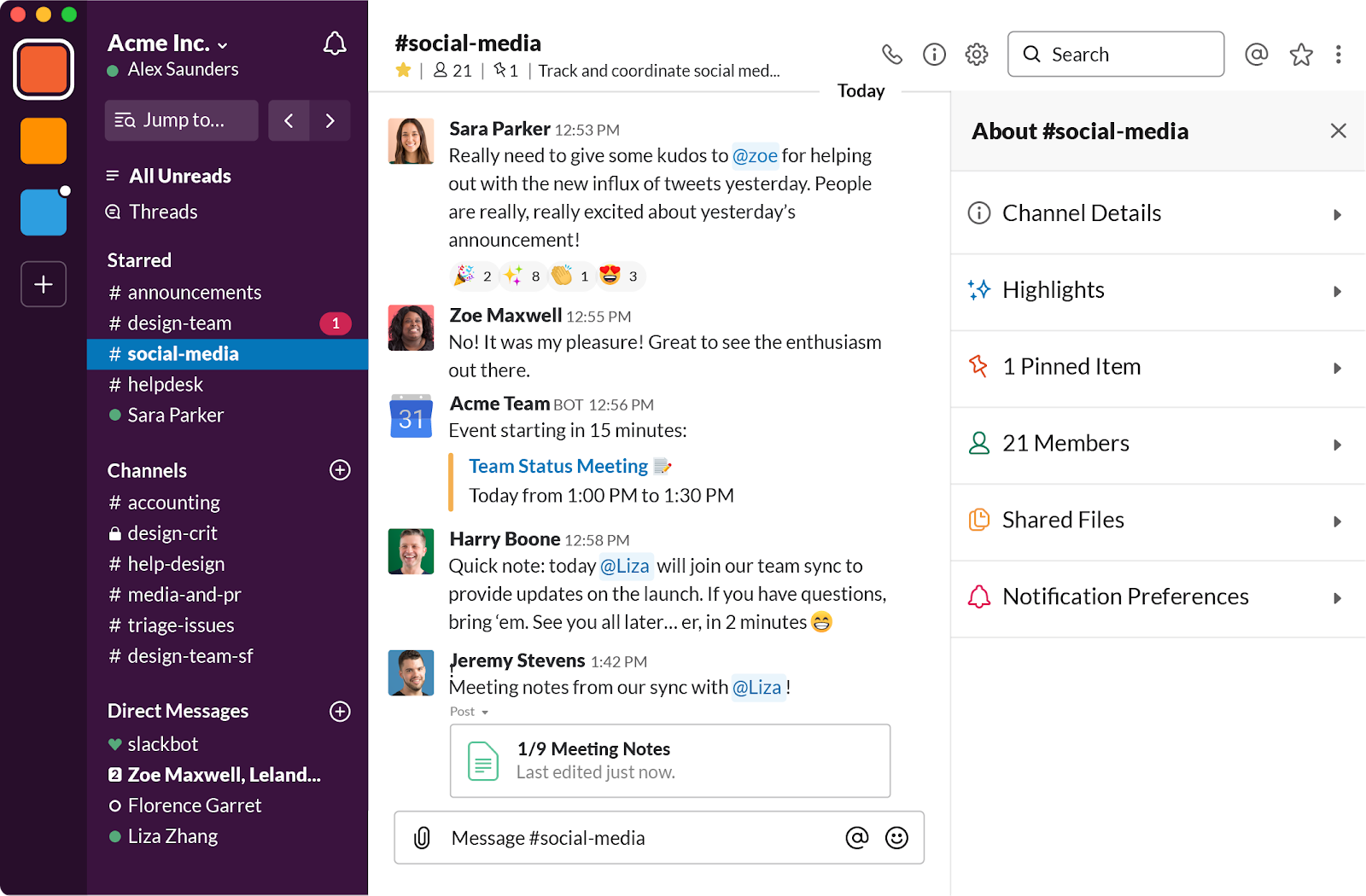Select #help-design channel
This screenshot has width=1366, height=896.
227,564
